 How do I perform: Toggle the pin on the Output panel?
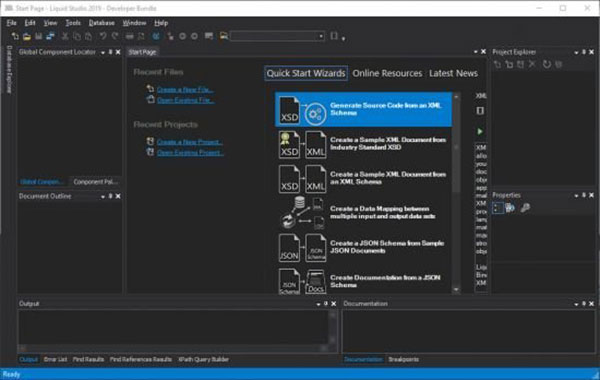click(326, 303)
